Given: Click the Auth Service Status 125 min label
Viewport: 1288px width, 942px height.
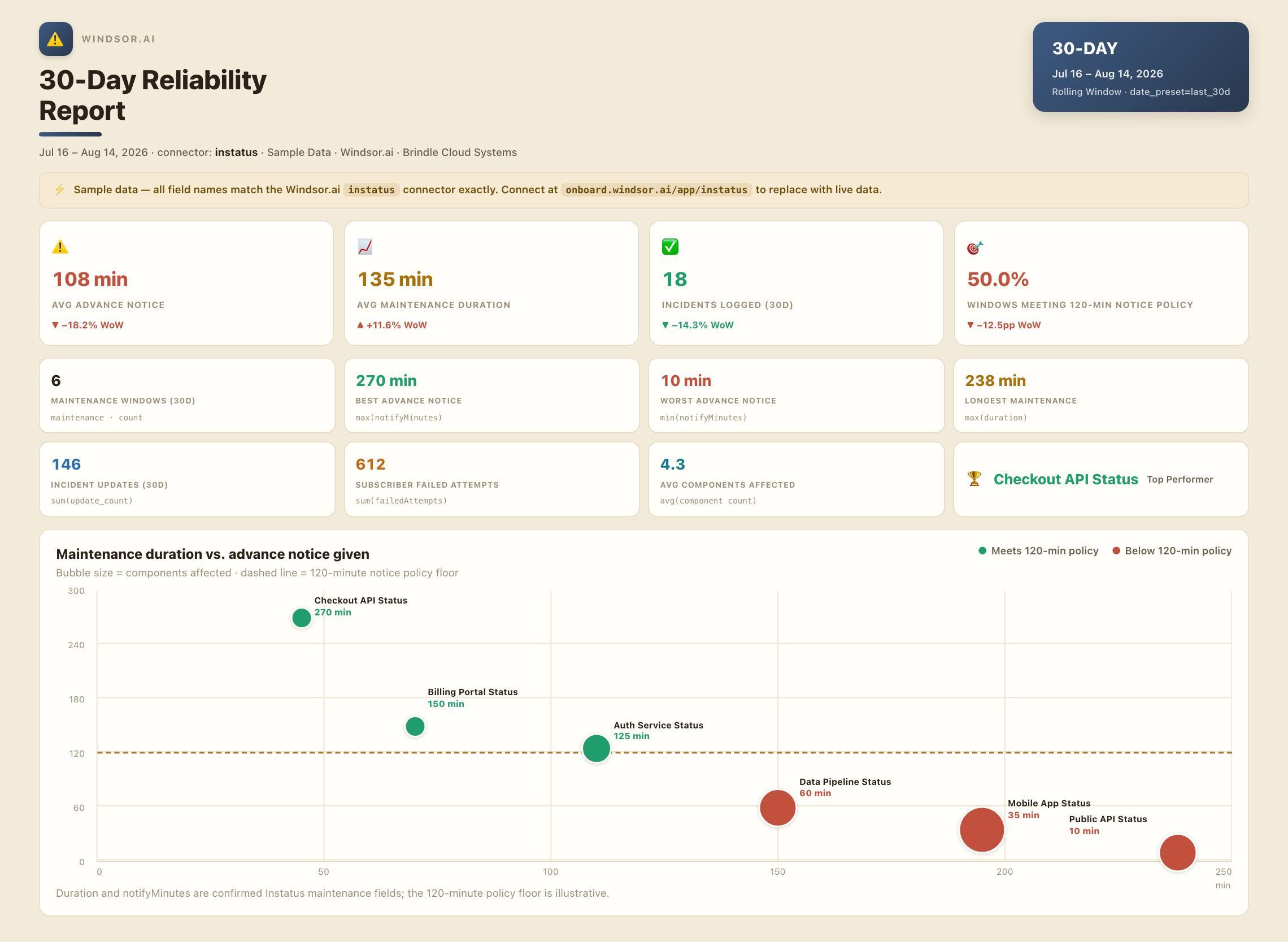Looking at the screenshot, I should [x=658, y=731].
